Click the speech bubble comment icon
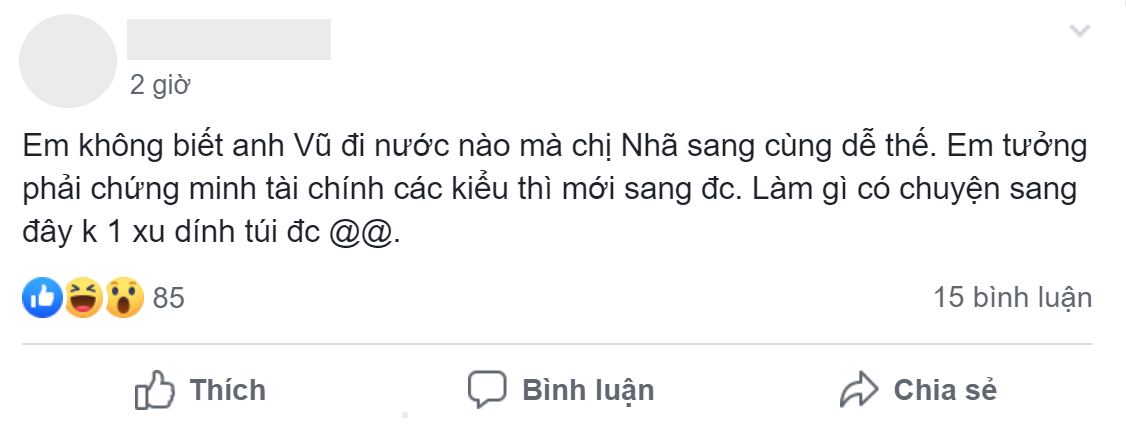This screenshot has width=1126, height=430. (487, 391)
